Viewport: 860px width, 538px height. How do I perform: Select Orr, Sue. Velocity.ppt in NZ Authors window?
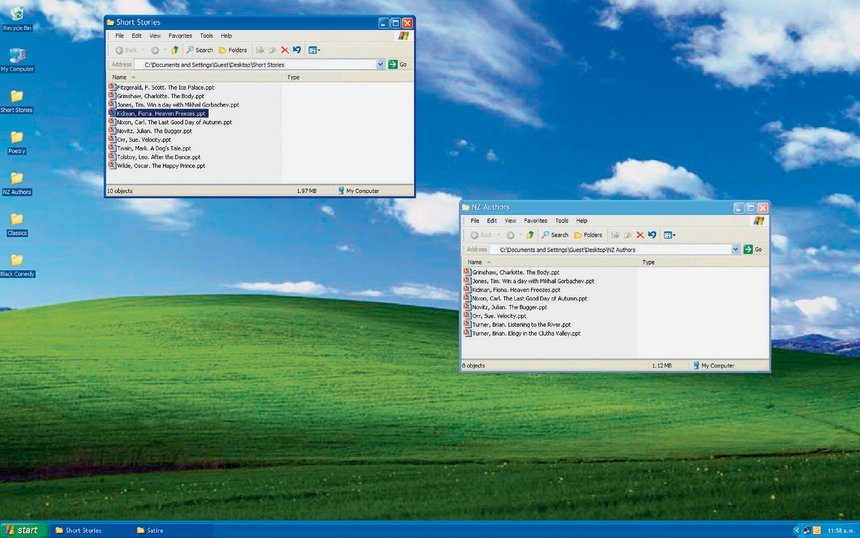click(x=495, y=316)
